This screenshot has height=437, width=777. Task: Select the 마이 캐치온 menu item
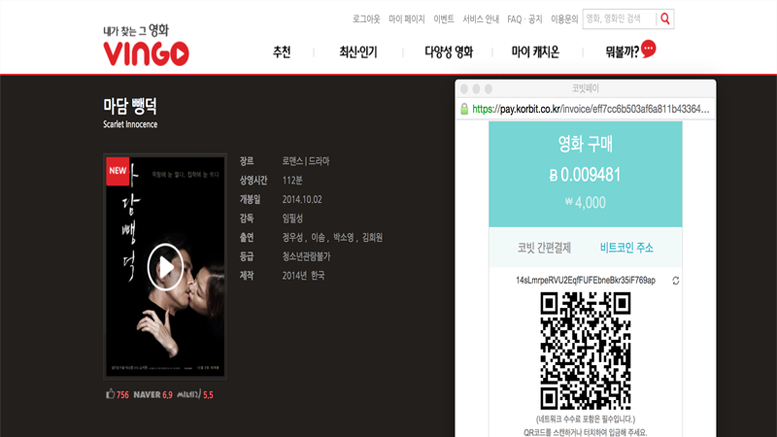(x=535, y=52)
